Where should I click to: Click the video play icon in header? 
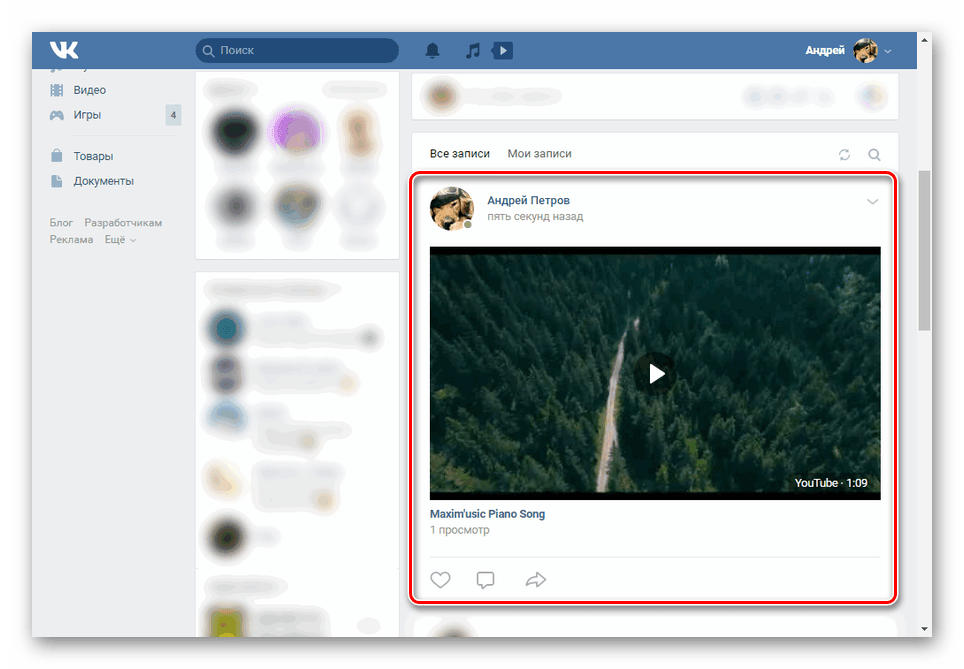[x=502, y=50]
